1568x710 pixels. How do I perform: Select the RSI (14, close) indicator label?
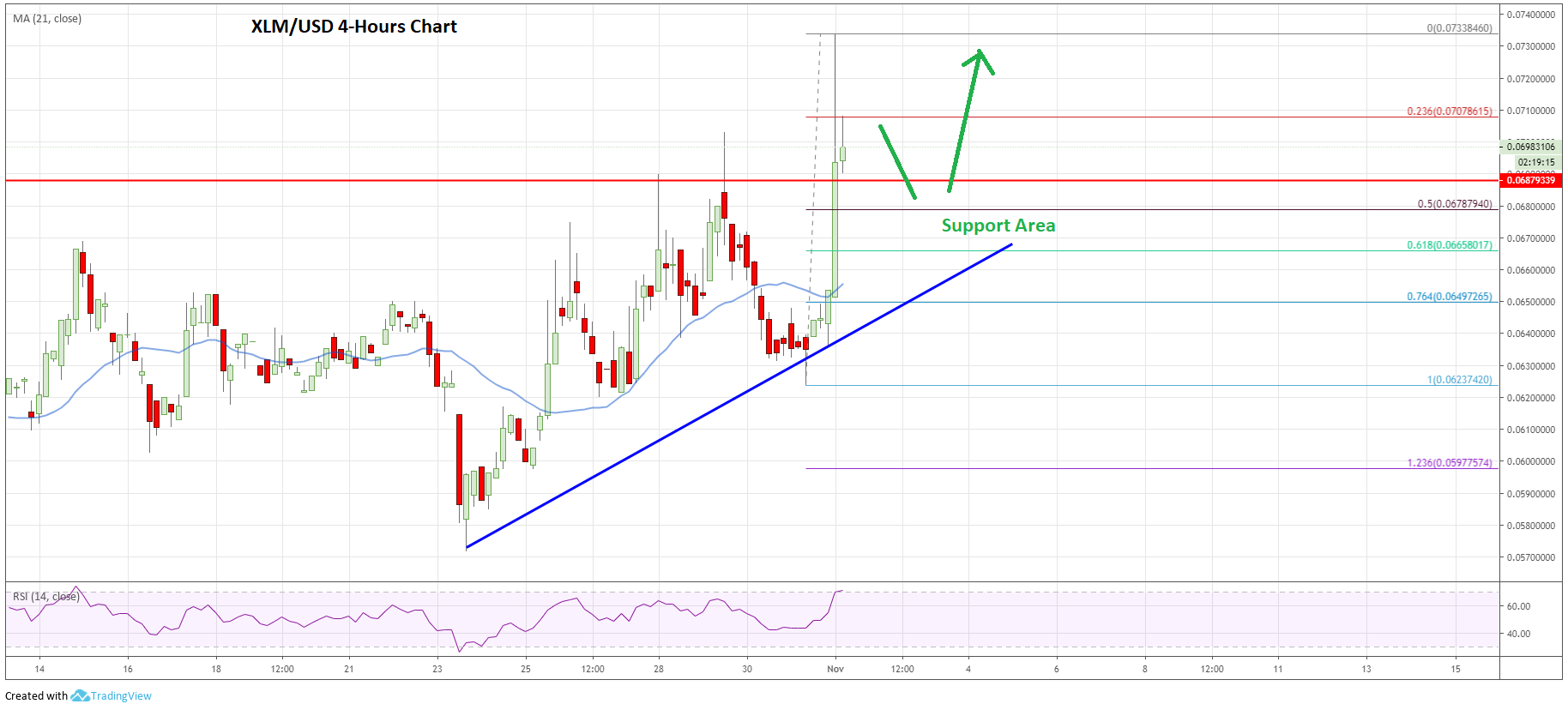(x=46, y=596)
